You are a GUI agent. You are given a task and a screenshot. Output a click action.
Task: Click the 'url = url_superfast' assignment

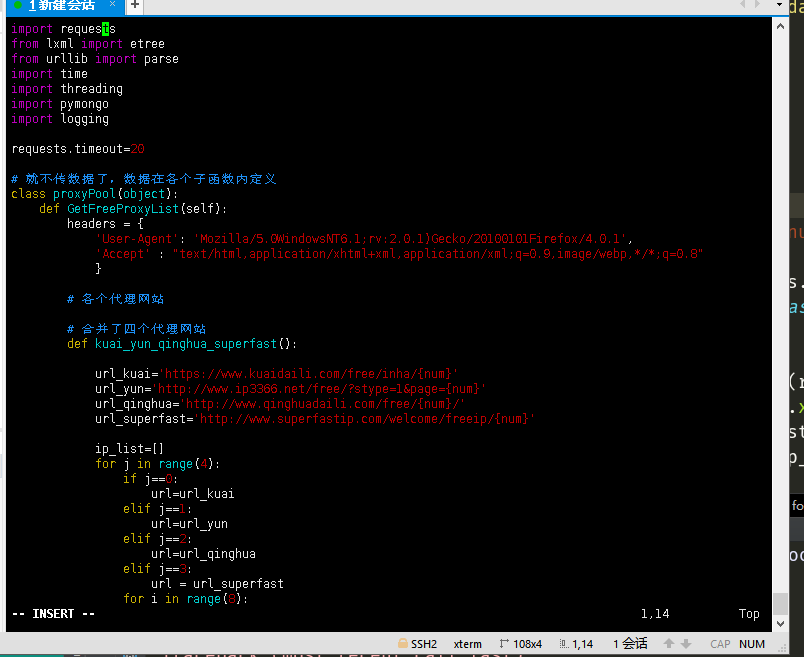[217, 584]
